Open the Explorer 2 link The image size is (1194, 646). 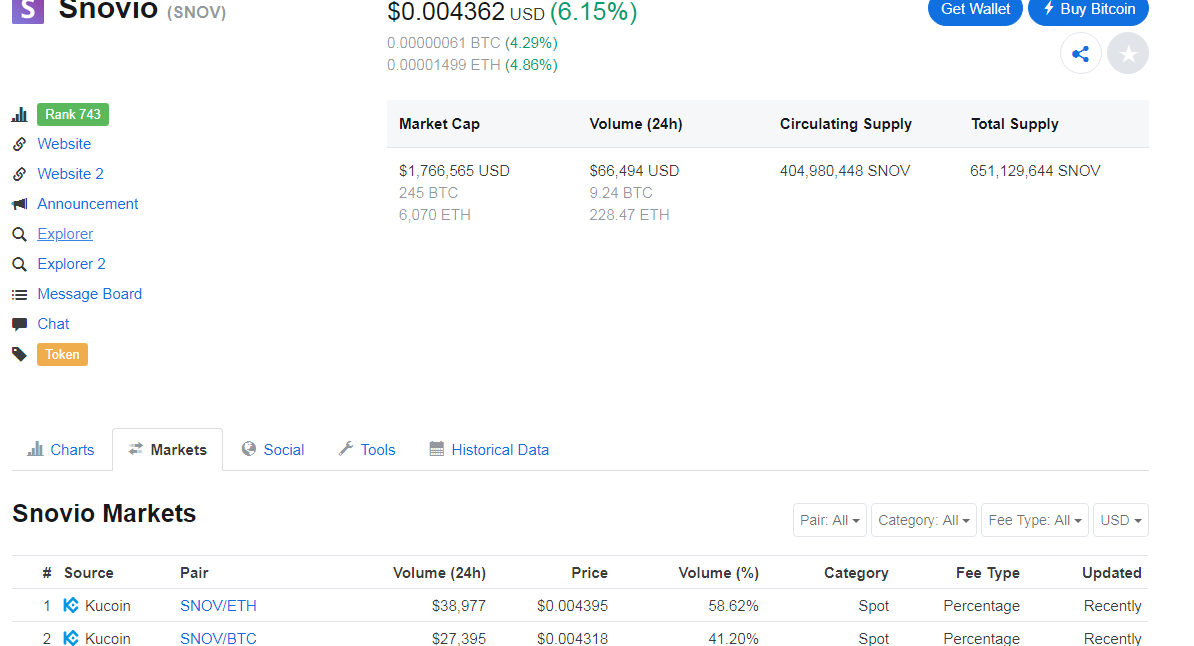point(72,264)
